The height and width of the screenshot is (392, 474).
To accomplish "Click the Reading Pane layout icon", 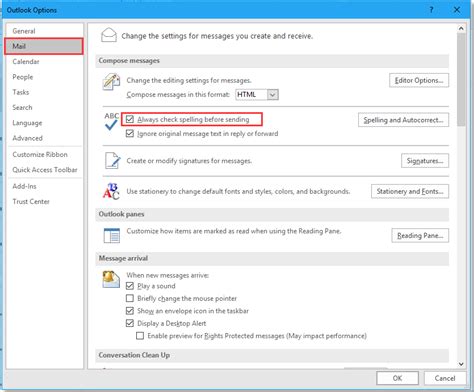I will [112, 236].
